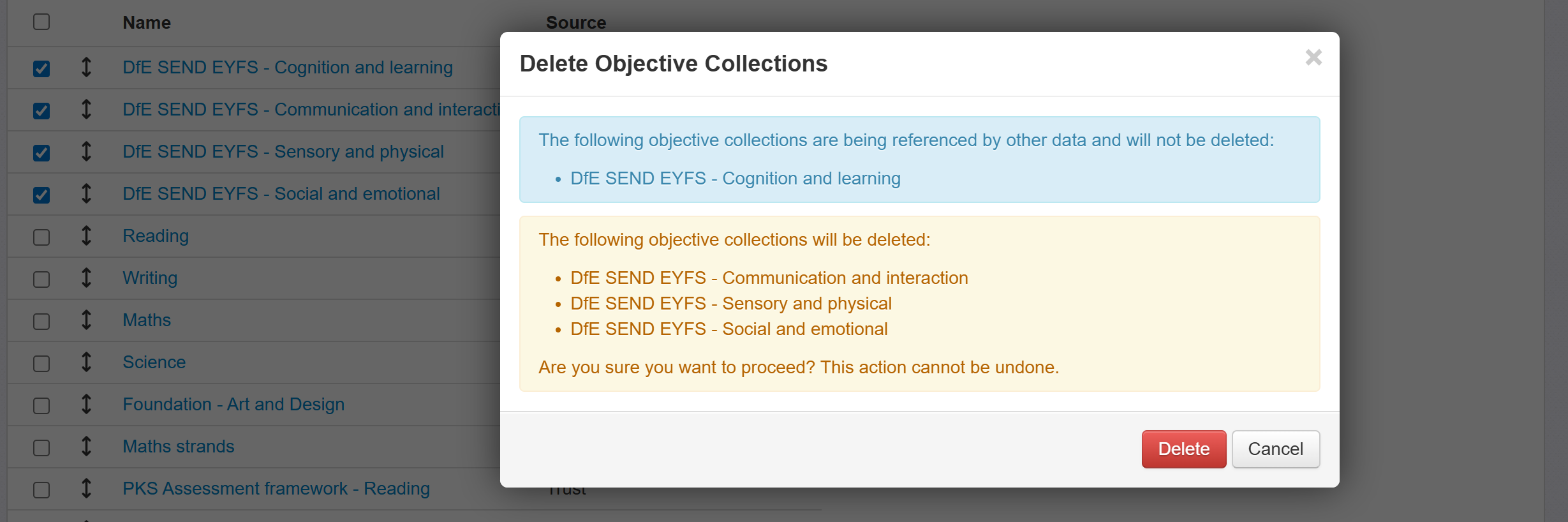Open the Science collection link
This screenshot has width=1568, height=522.
[154, 362]
